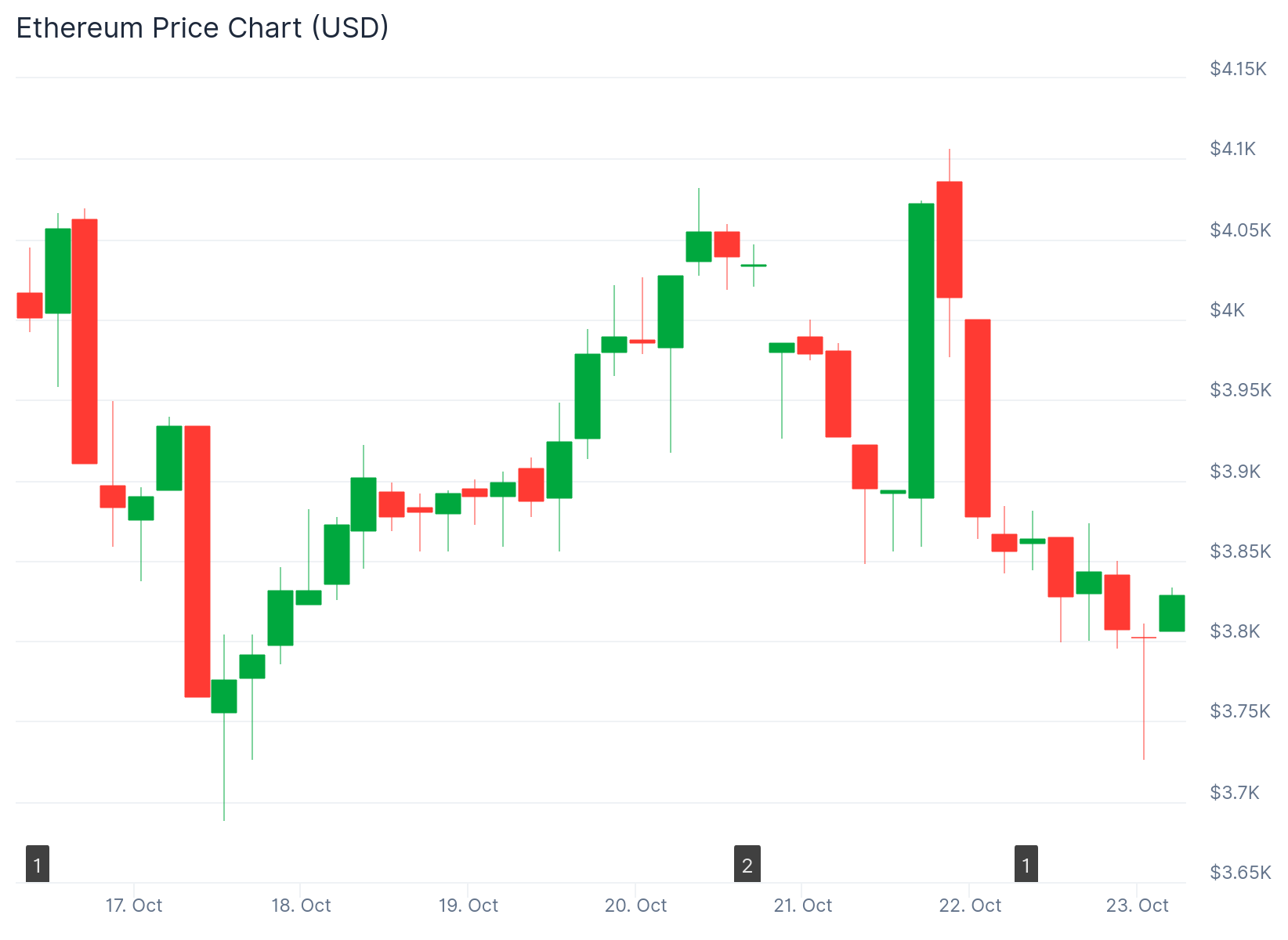Click the 17. Oct date label
Screen dimensions: 1288x940
pyautogui.click(x=134, y=906)
